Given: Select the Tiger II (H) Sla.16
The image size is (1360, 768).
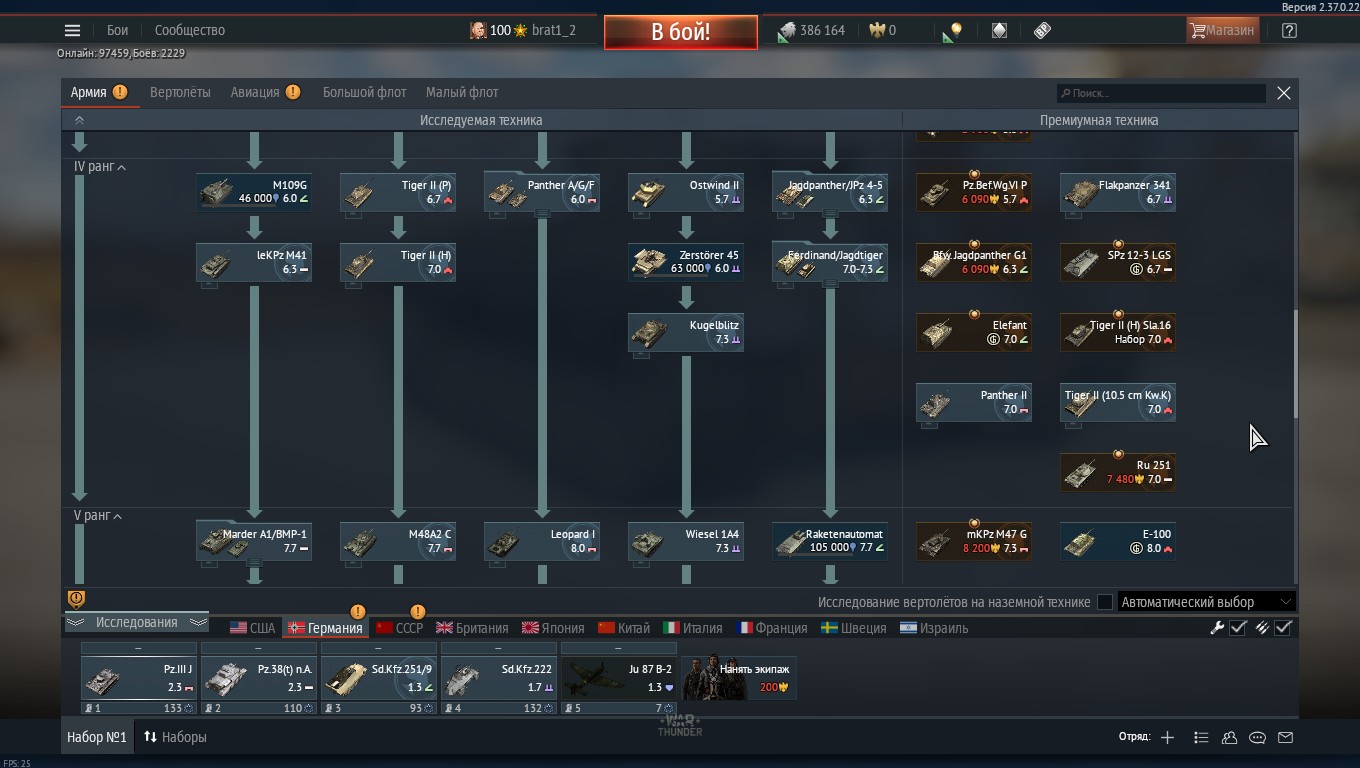Looking at the screenshot, I should click(x=1118, y=332).
